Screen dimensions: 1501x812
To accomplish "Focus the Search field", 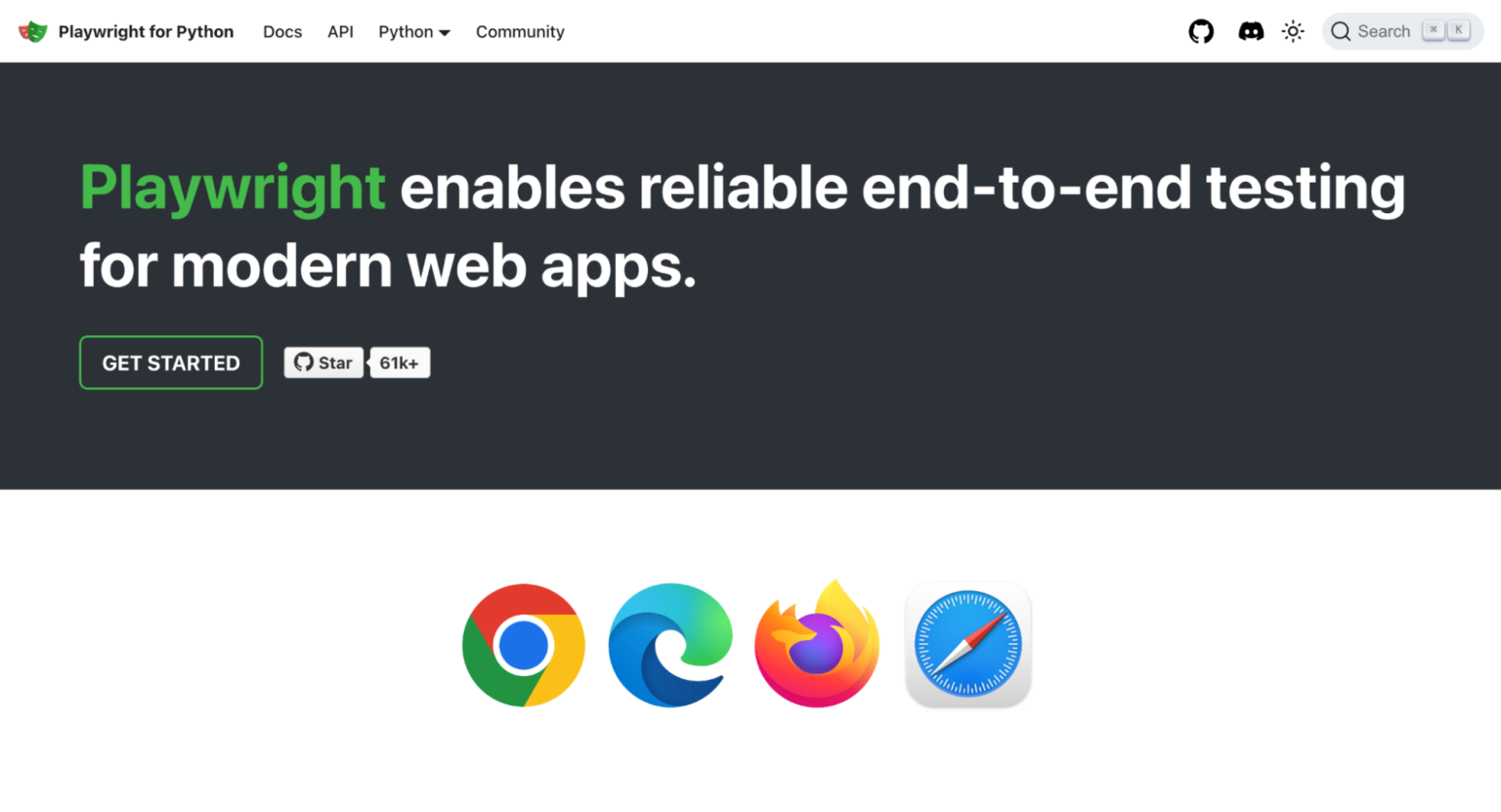I will (1402, 31).
